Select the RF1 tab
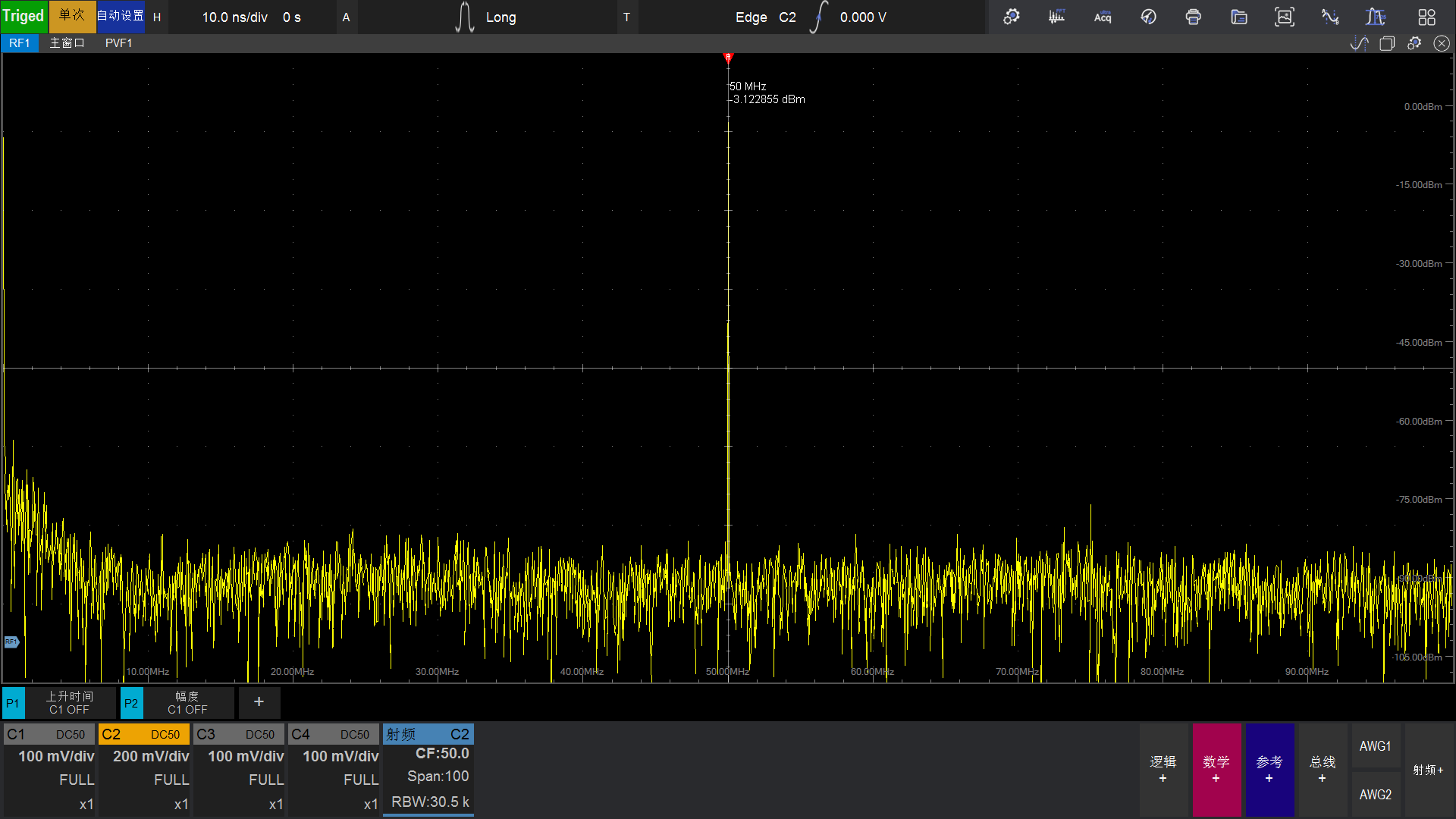Screen dimensions: 1456x819 [x=20, y=43]
